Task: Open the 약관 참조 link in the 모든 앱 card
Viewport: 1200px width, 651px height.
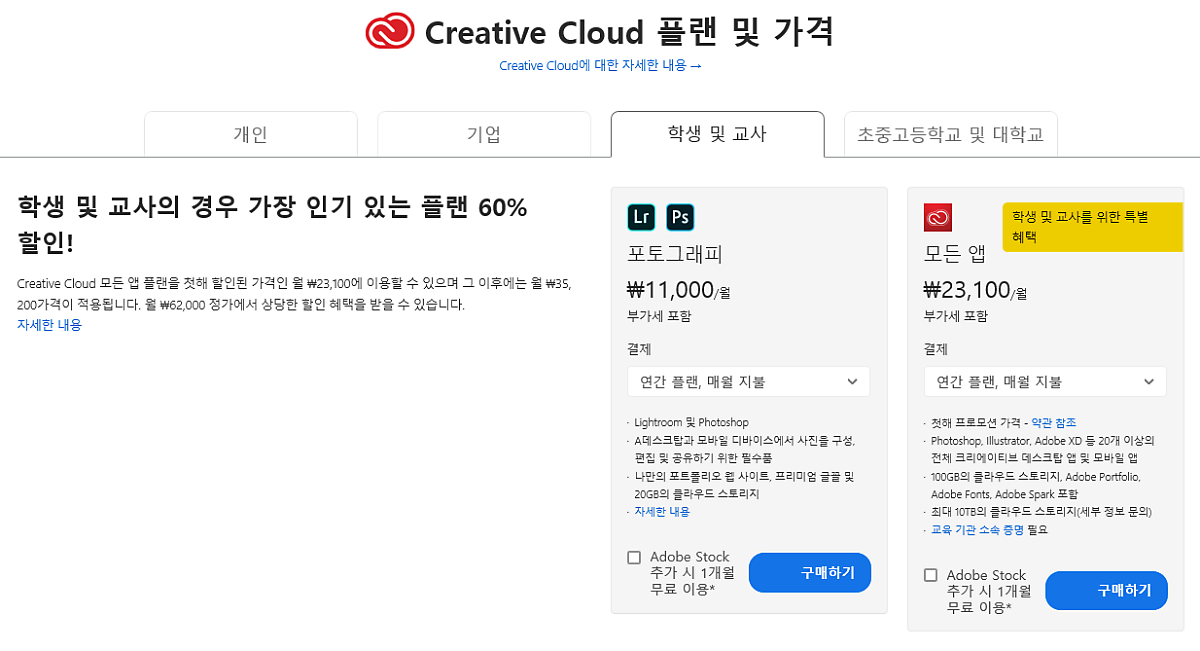Action: coord(1054,423)
